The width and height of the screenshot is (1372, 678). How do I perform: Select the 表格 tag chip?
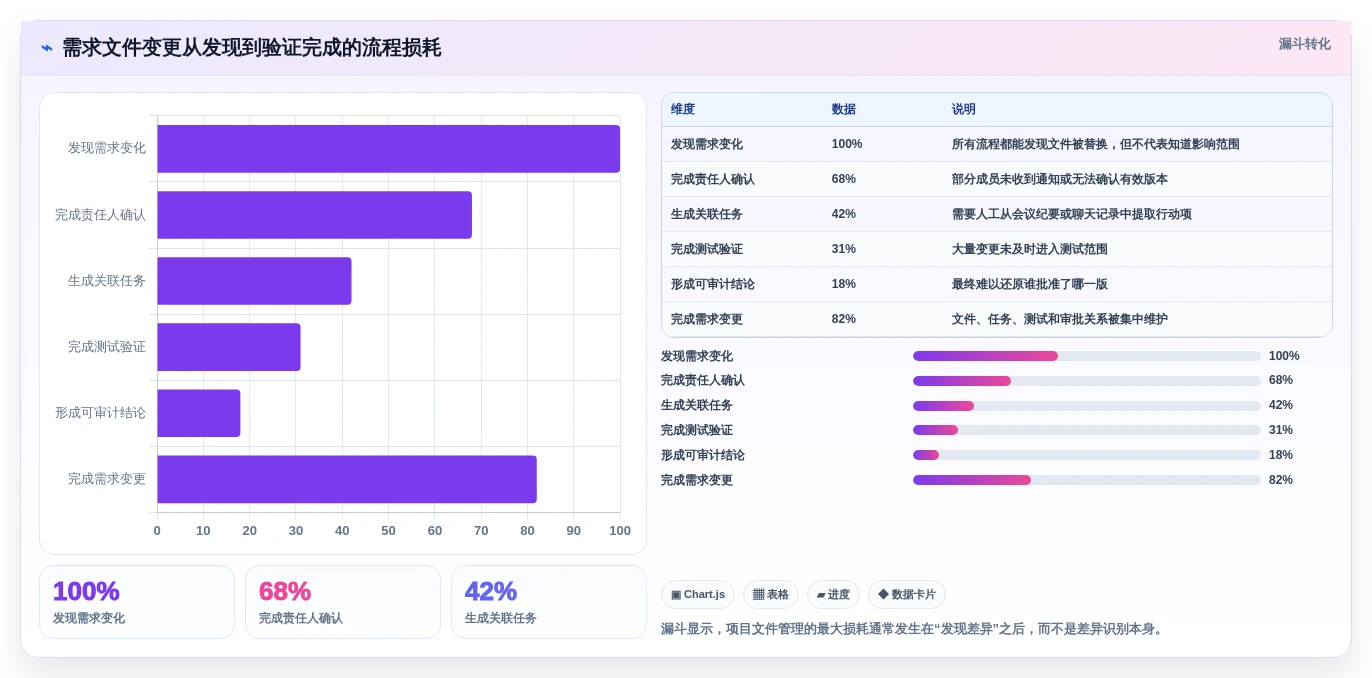tap(771, 595)
